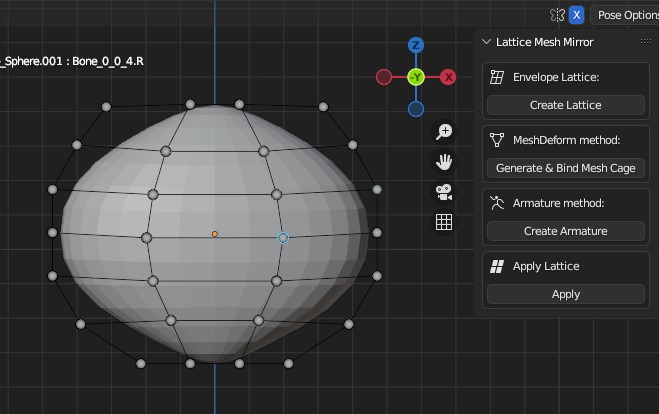Screen dimensions: 659x414
Task: Click the MeshDeform method: label
Action: [566, 140]
